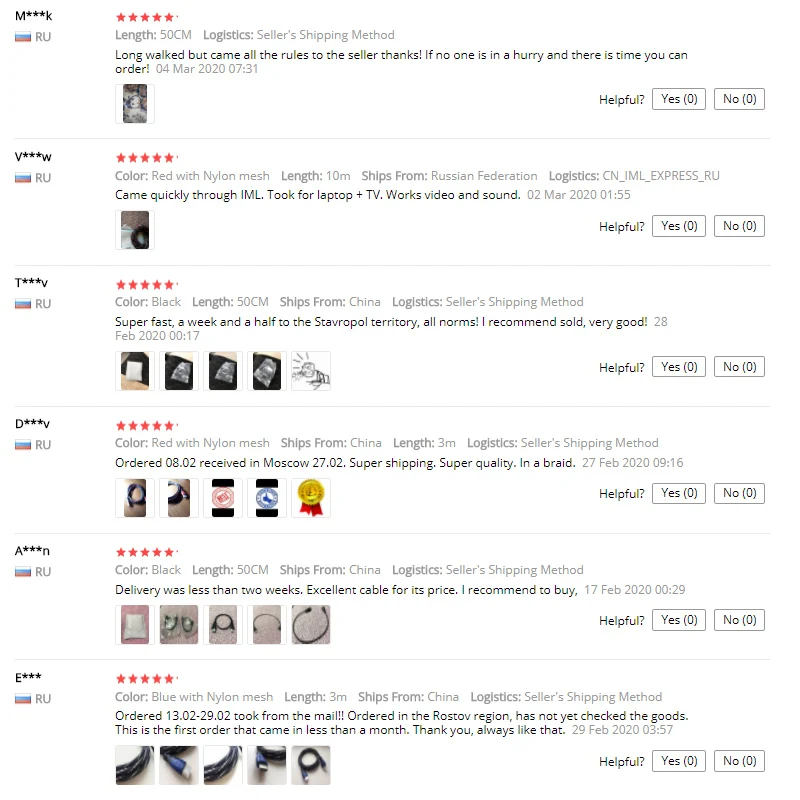Open second cable photo in D***v's review
The height and width of the screenshot is (800, 800).
tap(179, 498)
